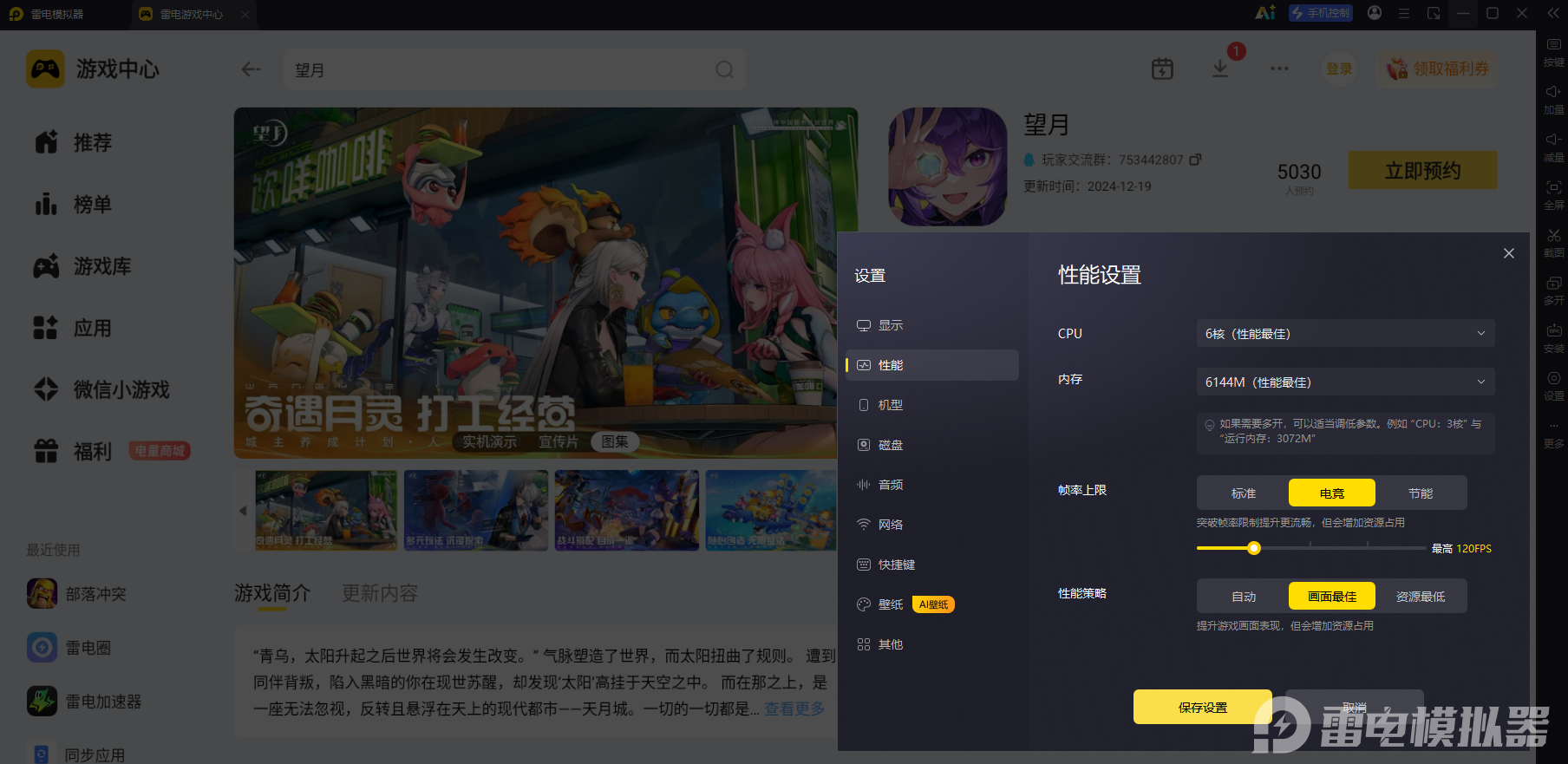This screenshot has width=1568, height=764.
Task: Click the 按键 keymap tool in right toolbar
Action: (x=1553, y=52)
